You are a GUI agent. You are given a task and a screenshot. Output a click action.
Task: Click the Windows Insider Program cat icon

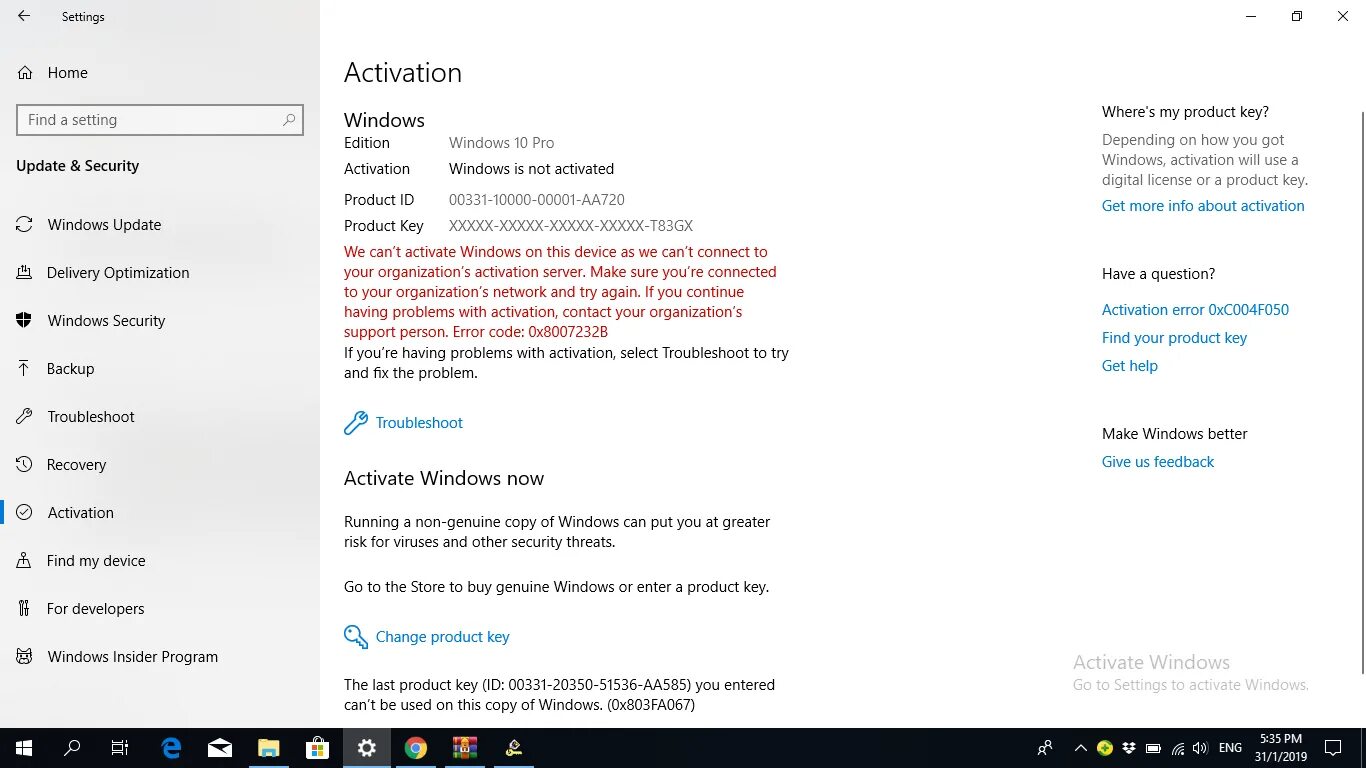pos(24,656)
